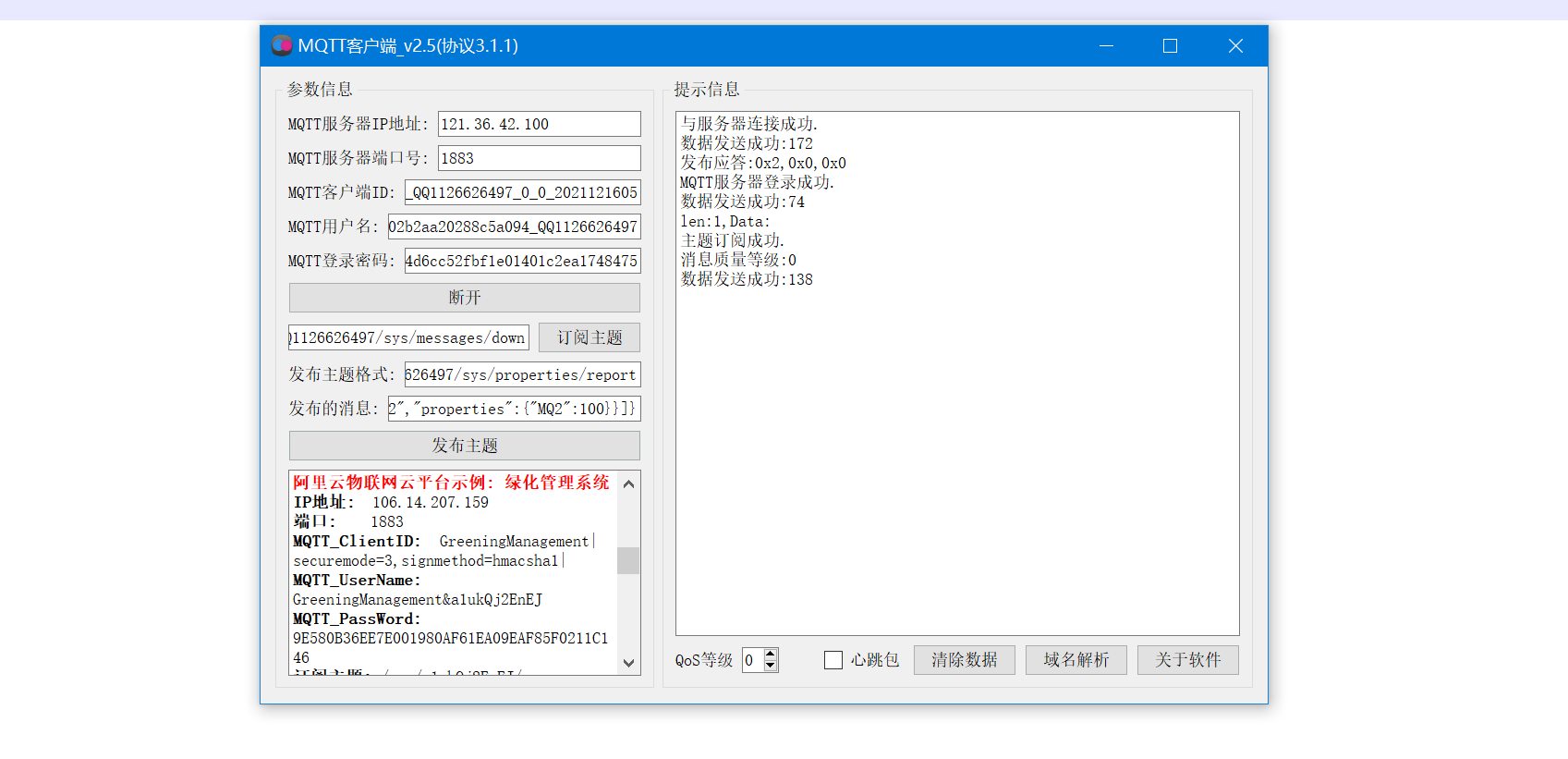The height and width of the screenshot is (759, 1568).
Task: Click the 消息质量等级:0 log line
Action: click(x=738, y=260)
